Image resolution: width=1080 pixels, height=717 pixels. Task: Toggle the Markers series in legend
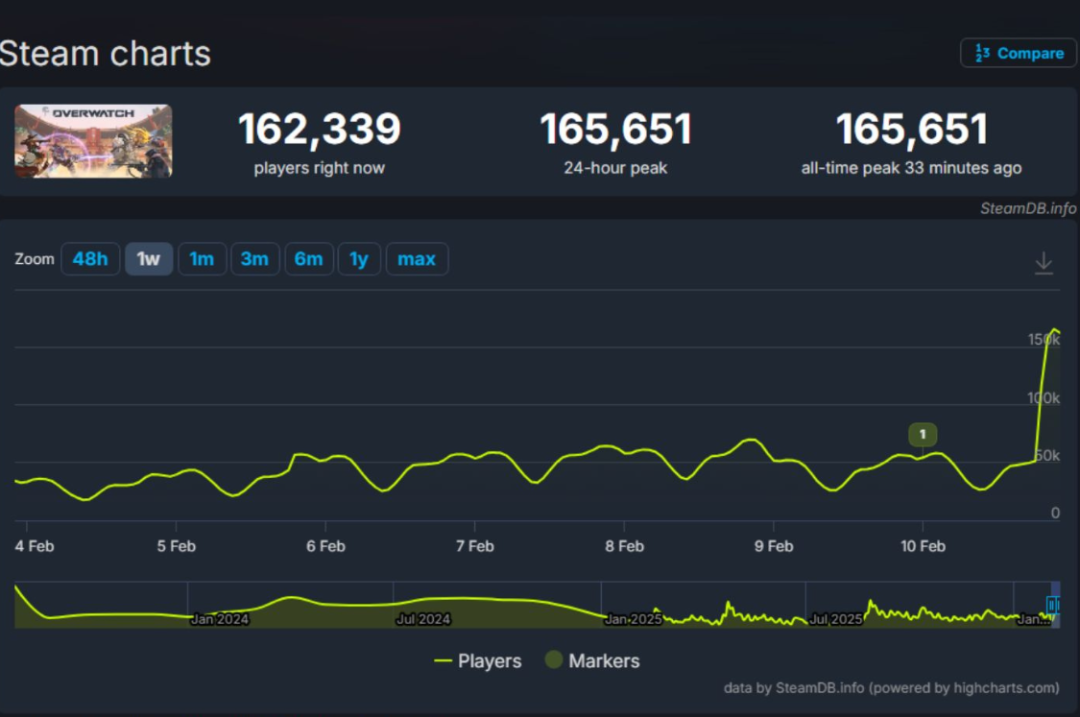click(592, 661)
